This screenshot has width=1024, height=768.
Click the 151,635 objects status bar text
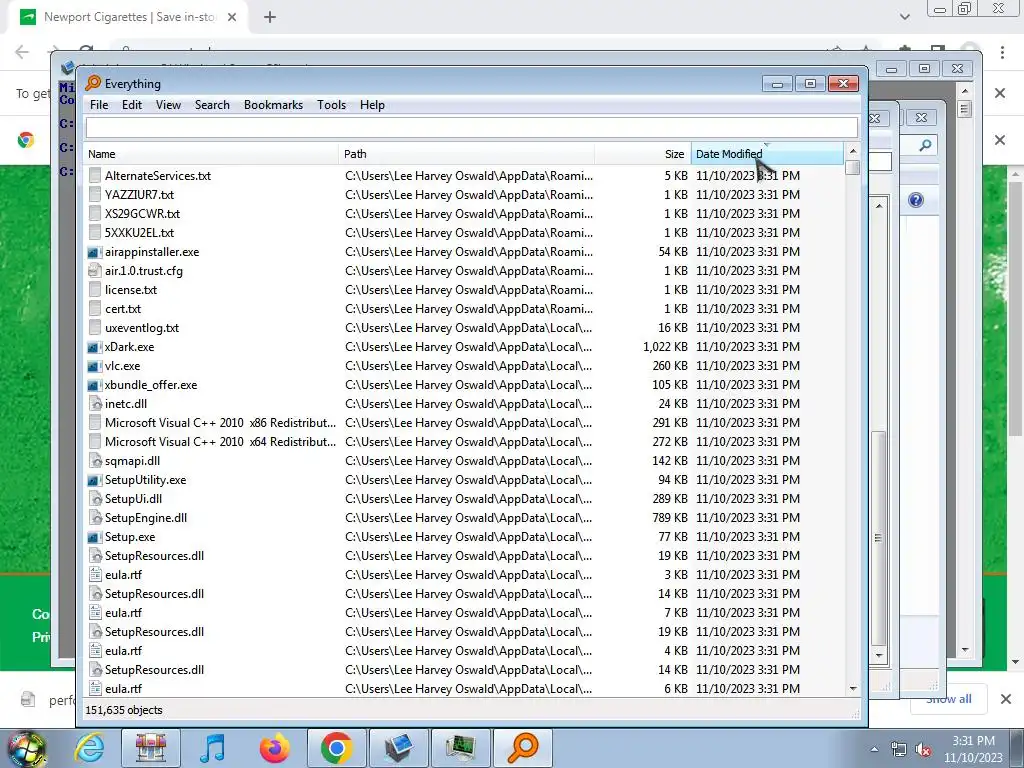pos(123,710)
